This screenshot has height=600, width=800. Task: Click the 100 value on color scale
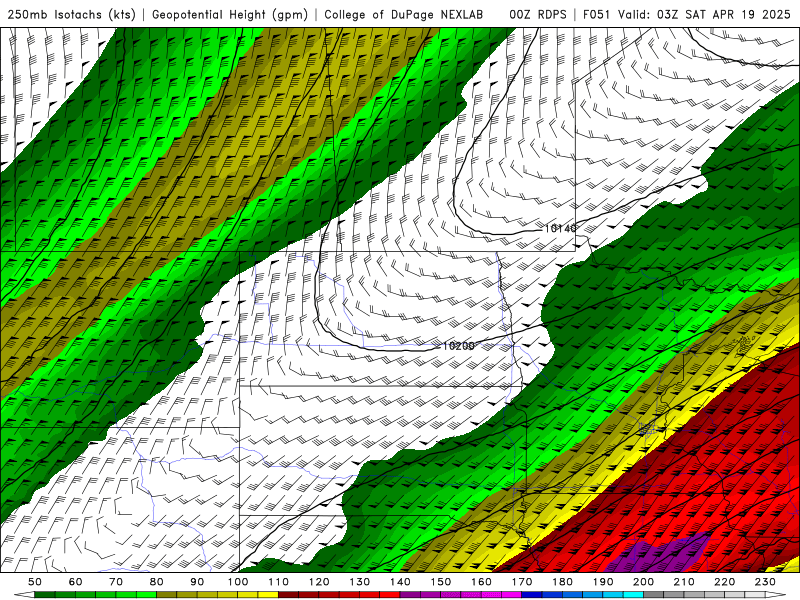coord(238,582)
